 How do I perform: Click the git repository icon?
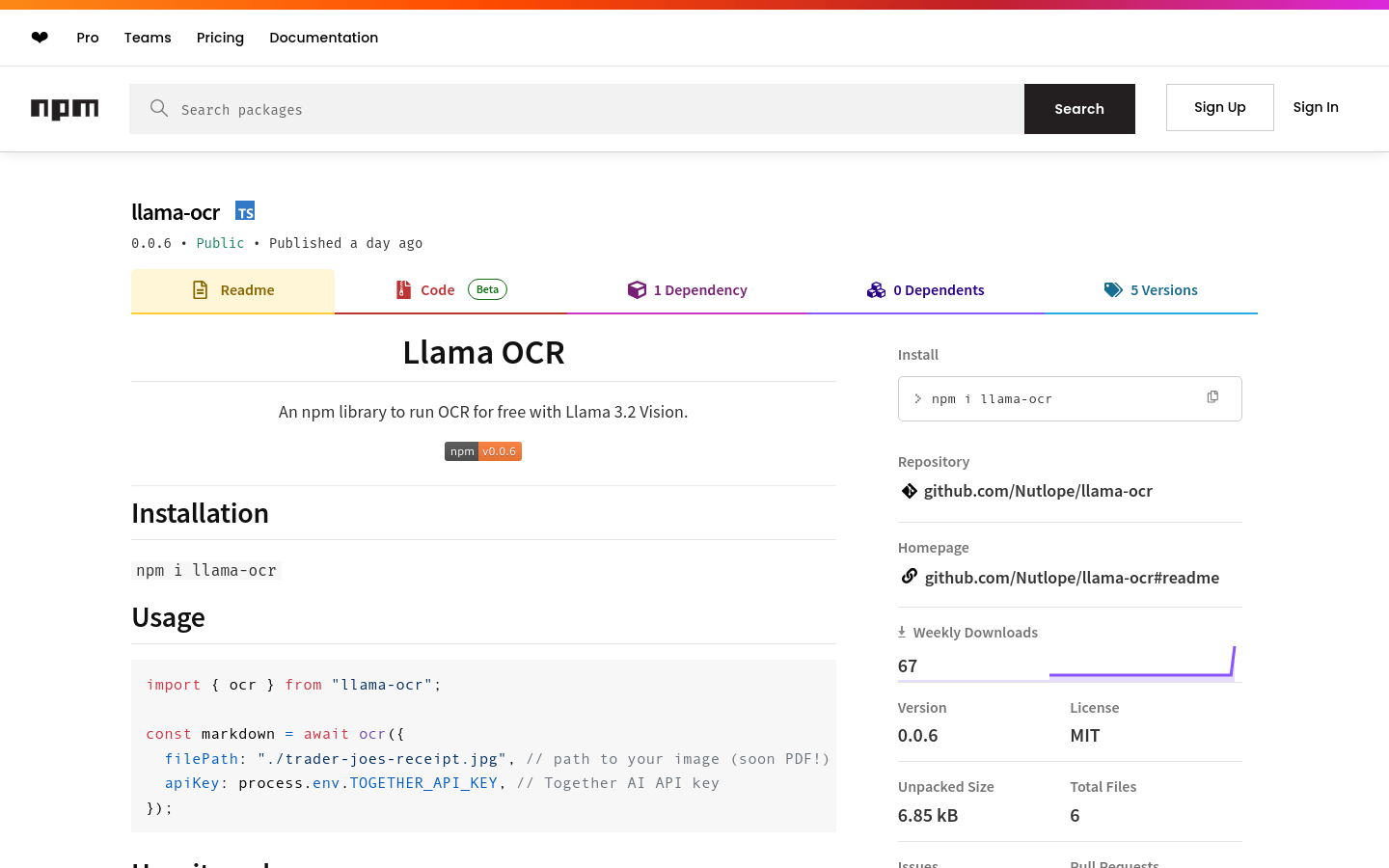tap(909, 491)
